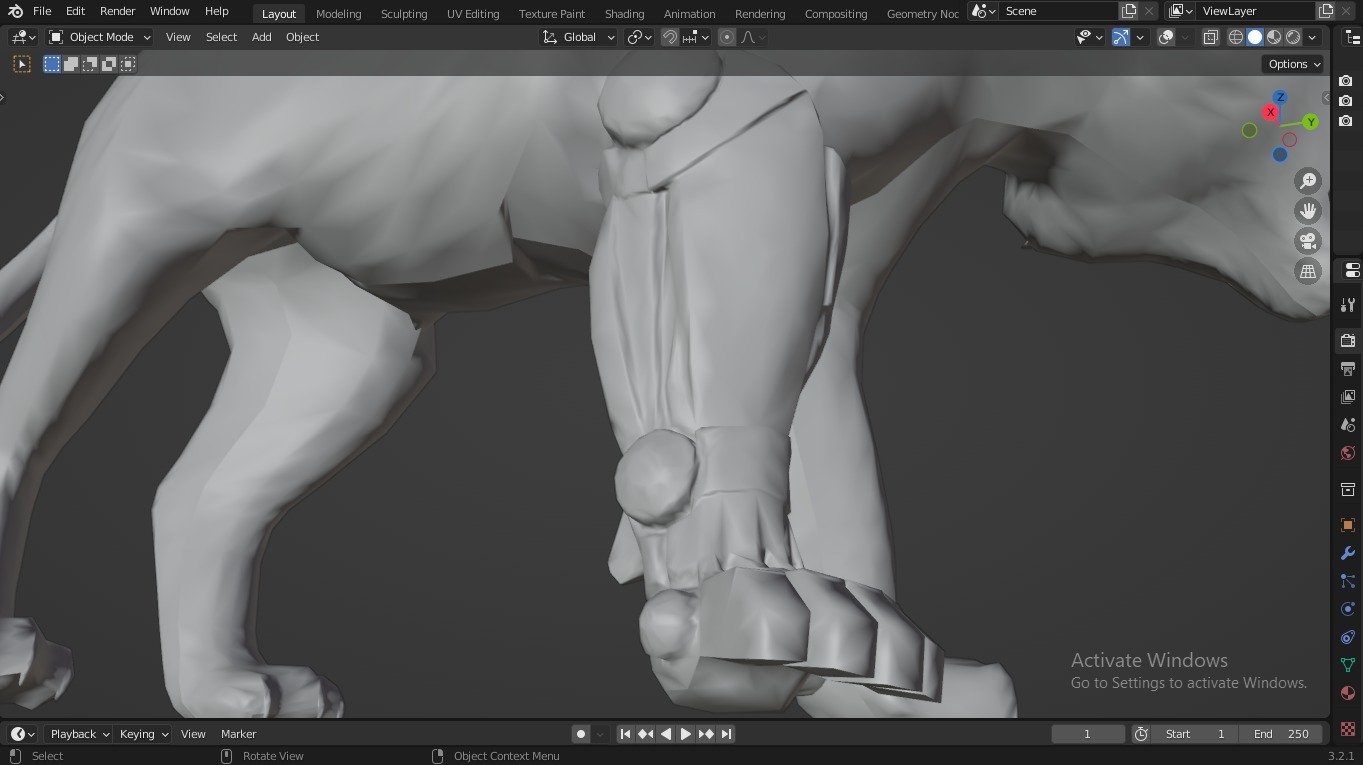Screen dimensions: 1363x765
Task: Open the Object Mode dropdown
Action: pyautogui.click(x=100, y=37)
